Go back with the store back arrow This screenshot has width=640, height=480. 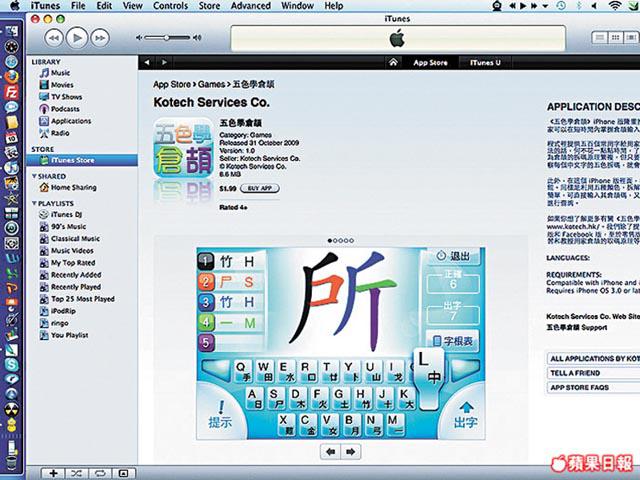point(147,62)
